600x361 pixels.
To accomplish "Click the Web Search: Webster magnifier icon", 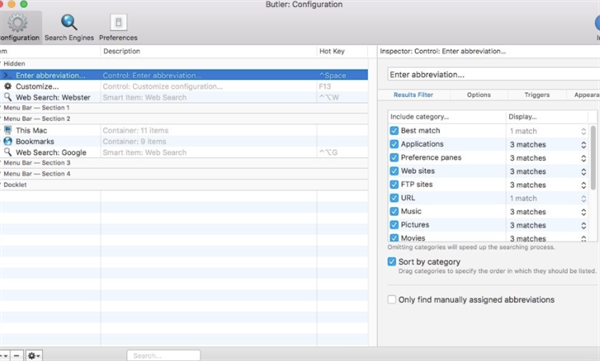I will [8, 97].
